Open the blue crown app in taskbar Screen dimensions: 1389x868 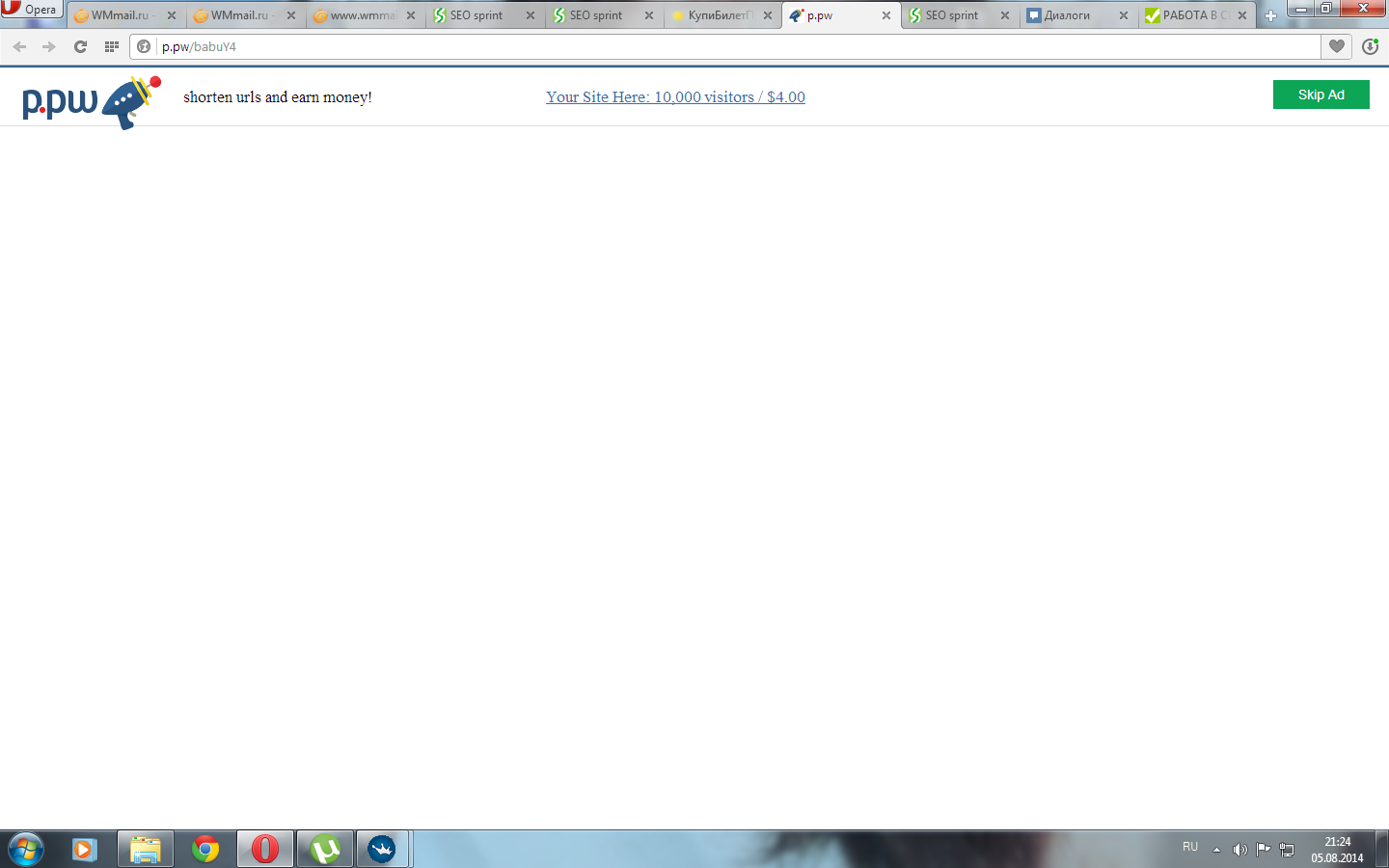383,850
